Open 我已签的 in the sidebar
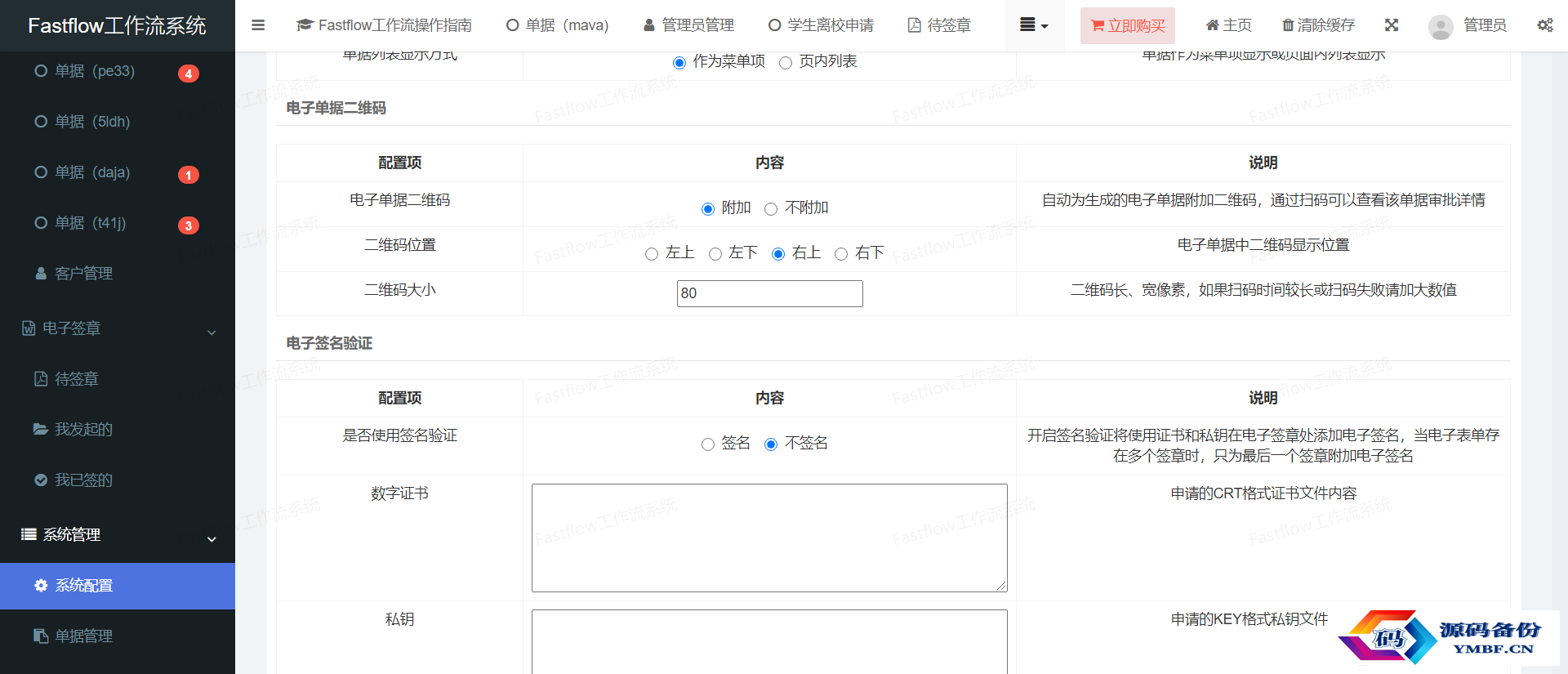This screenshot has width=1568, height=674. click(118, 480)
